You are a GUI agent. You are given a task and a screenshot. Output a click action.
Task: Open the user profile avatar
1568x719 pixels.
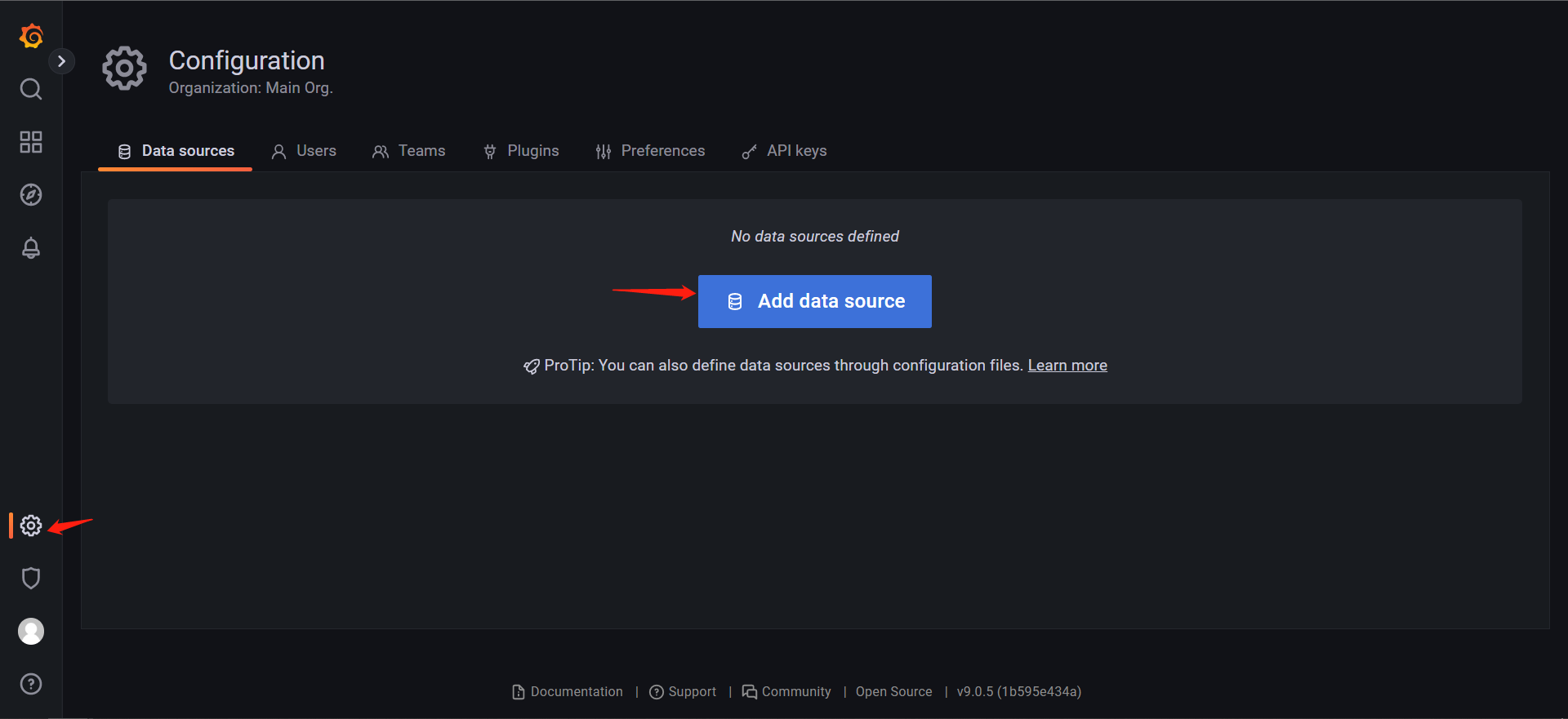[31, 631]
